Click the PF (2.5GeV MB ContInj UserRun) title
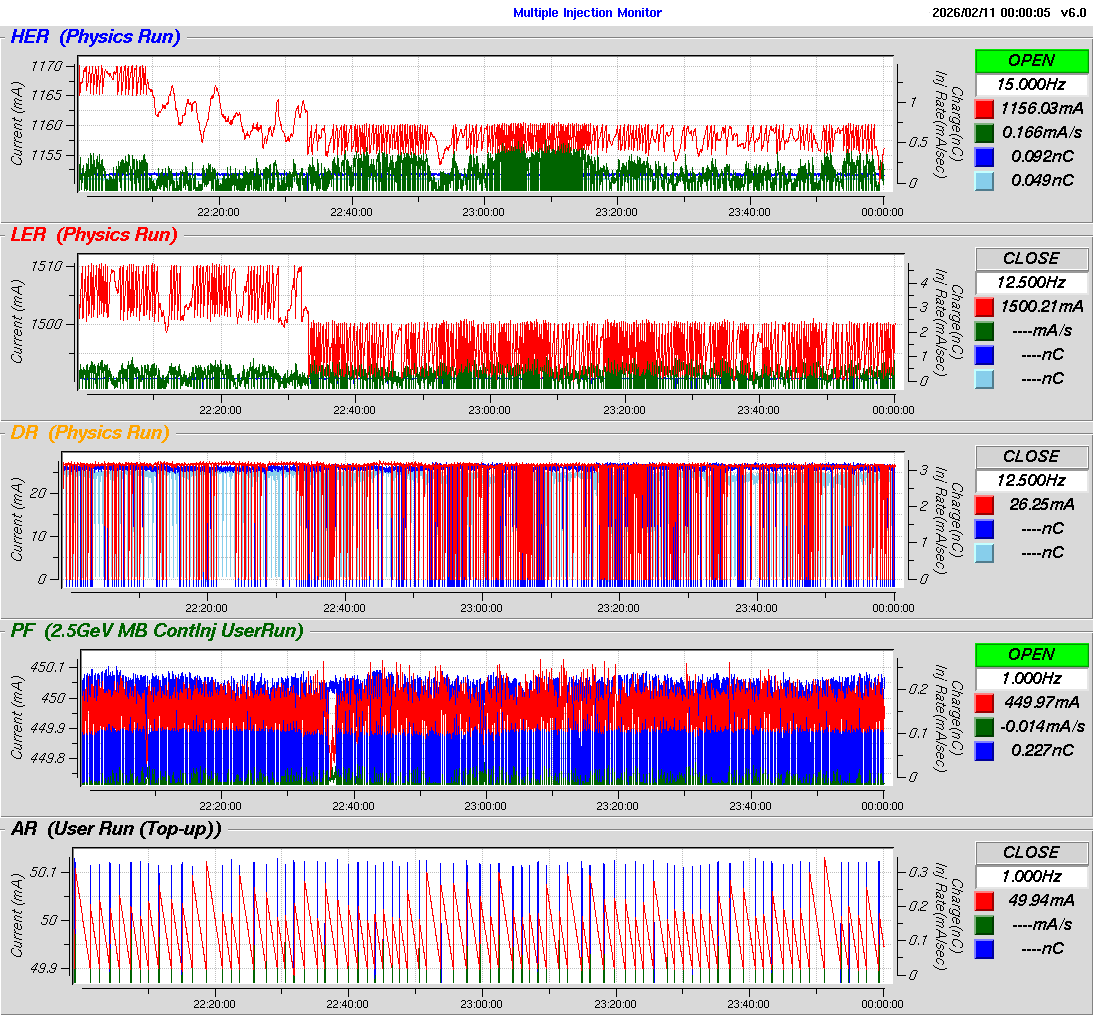 [158, 631]
